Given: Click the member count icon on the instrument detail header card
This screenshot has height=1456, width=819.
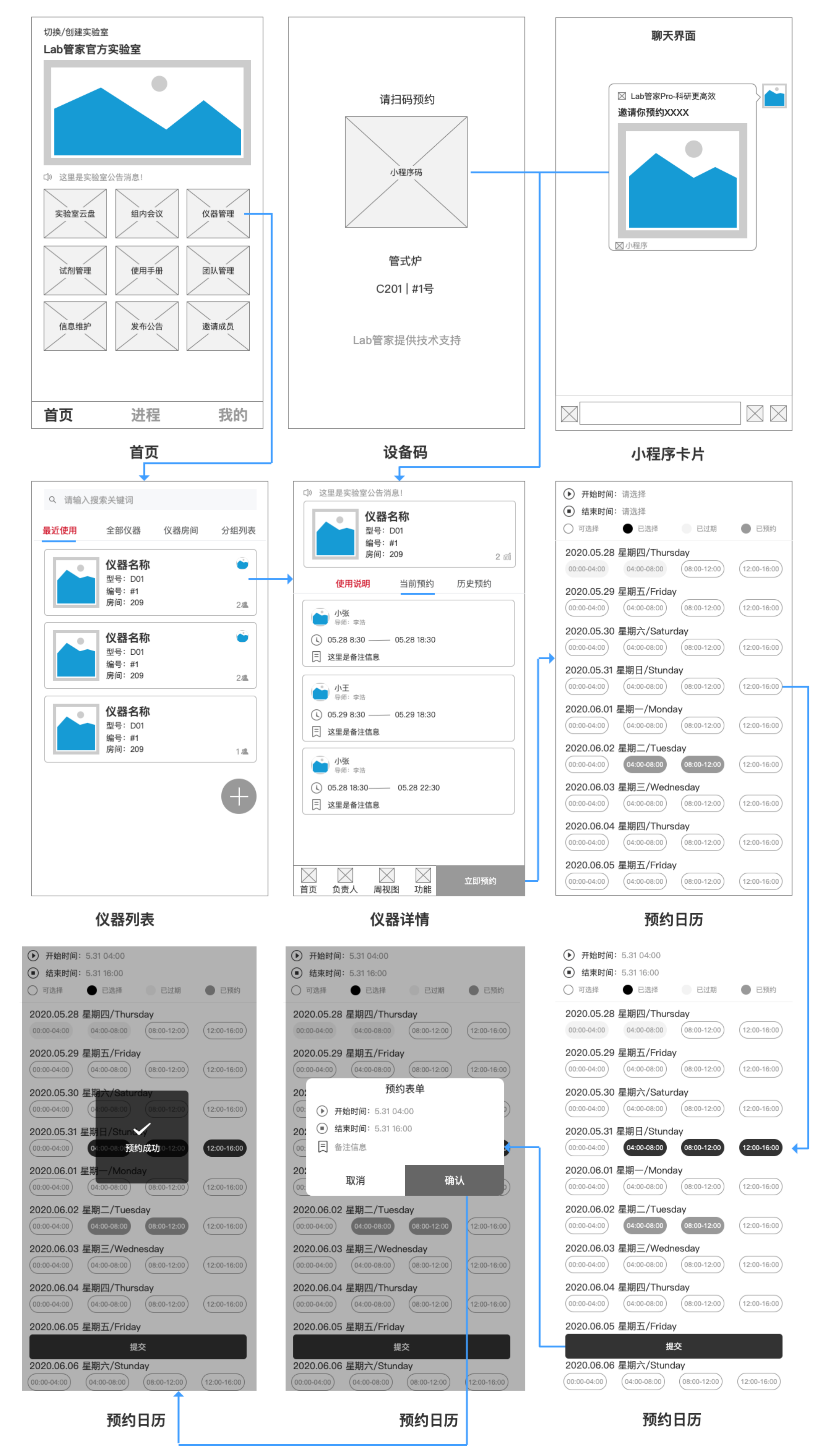Looking at the screenshot, I should [507, 557].
